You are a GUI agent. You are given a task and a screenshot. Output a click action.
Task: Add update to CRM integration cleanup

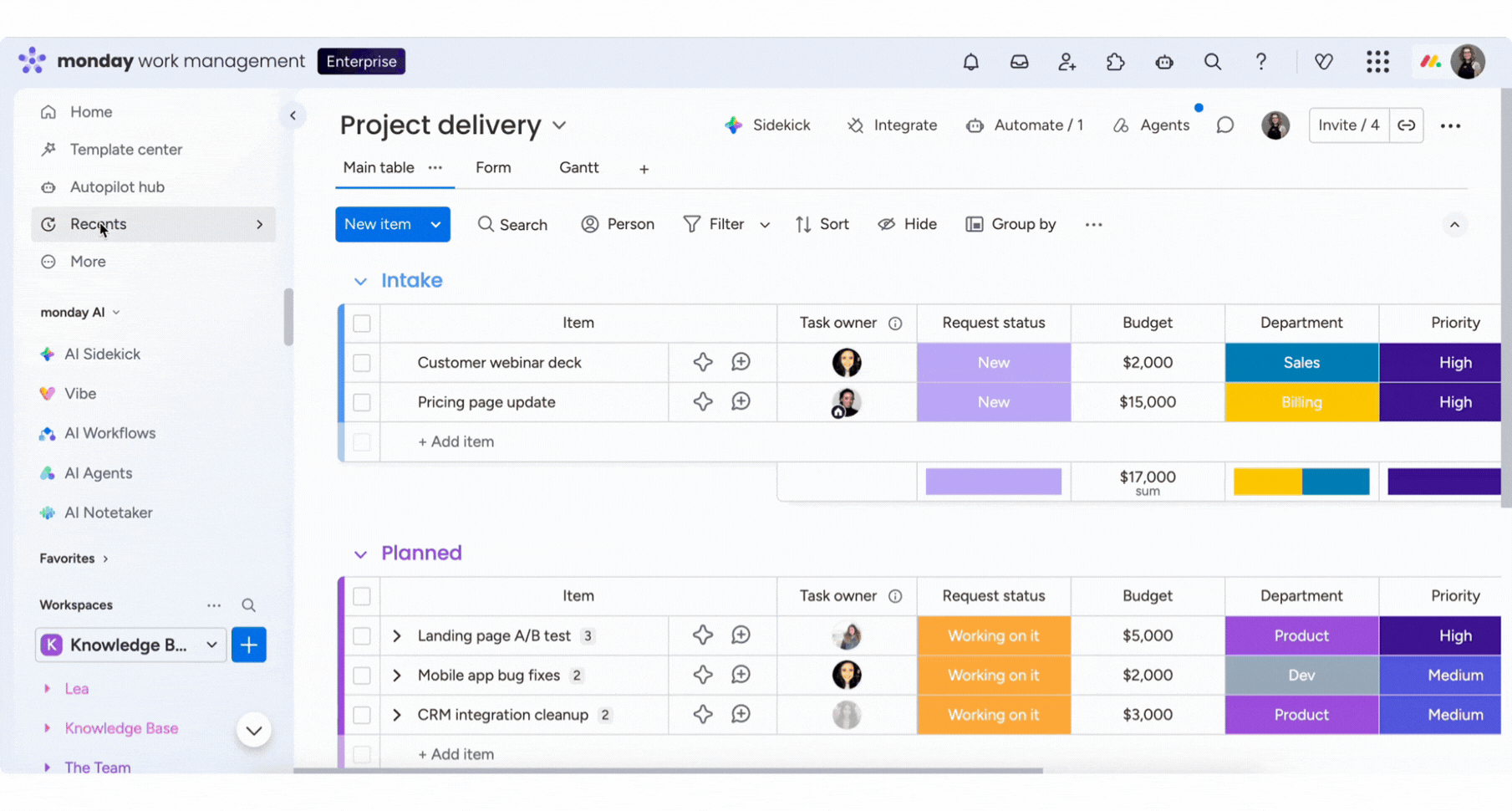[741, 715]
